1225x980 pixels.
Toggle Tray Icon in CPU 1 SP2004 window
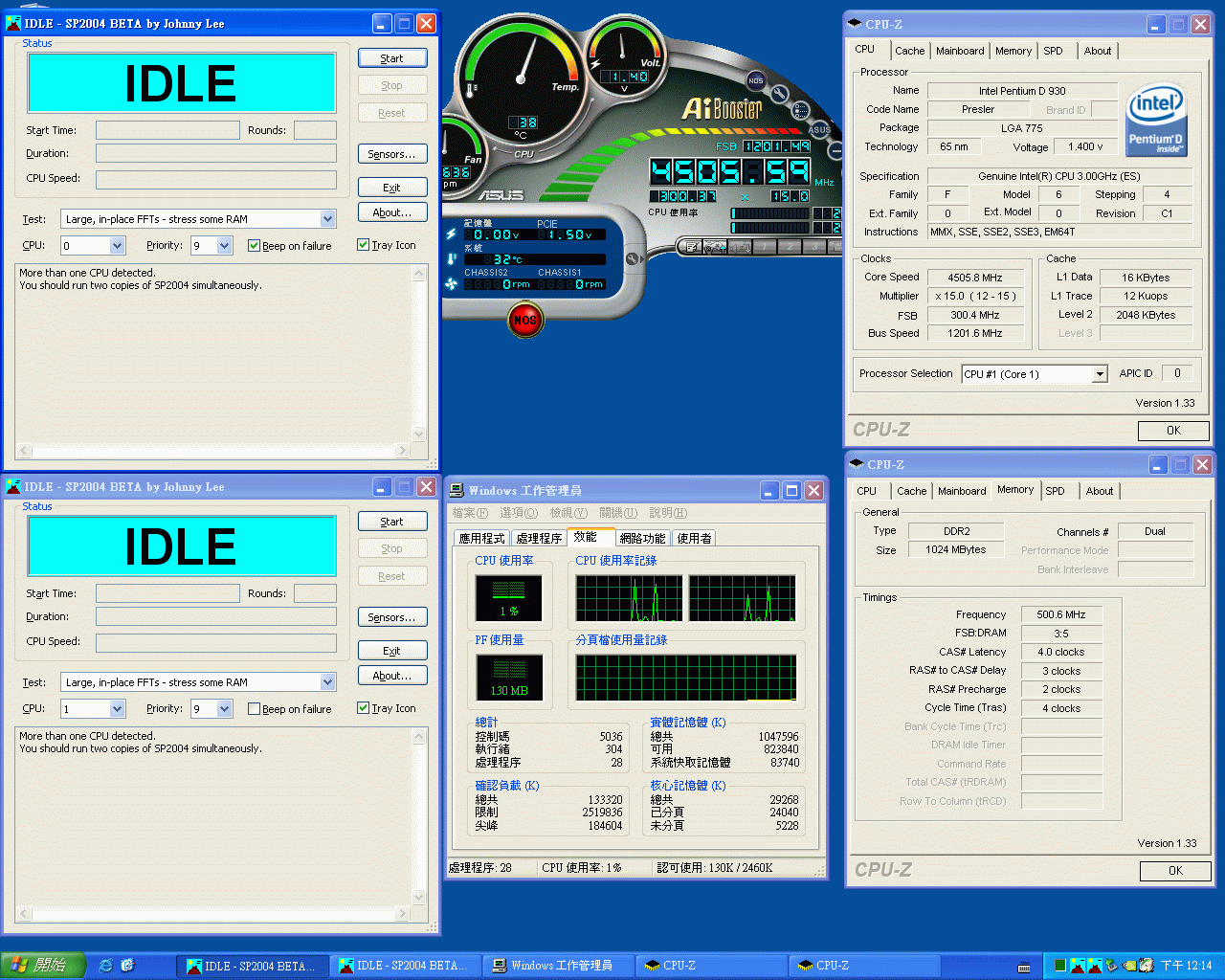click(x=363, y=708)
